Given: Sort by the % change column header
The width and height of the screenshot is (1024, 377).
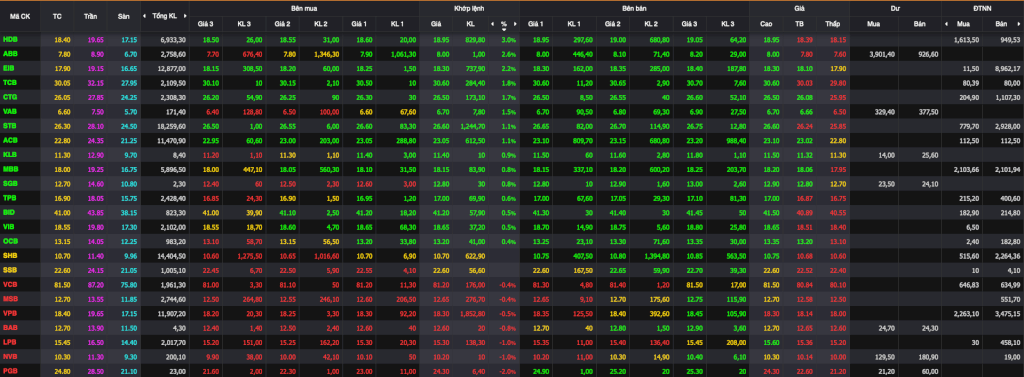Looking at the screenshot, I should coord(504,25).
